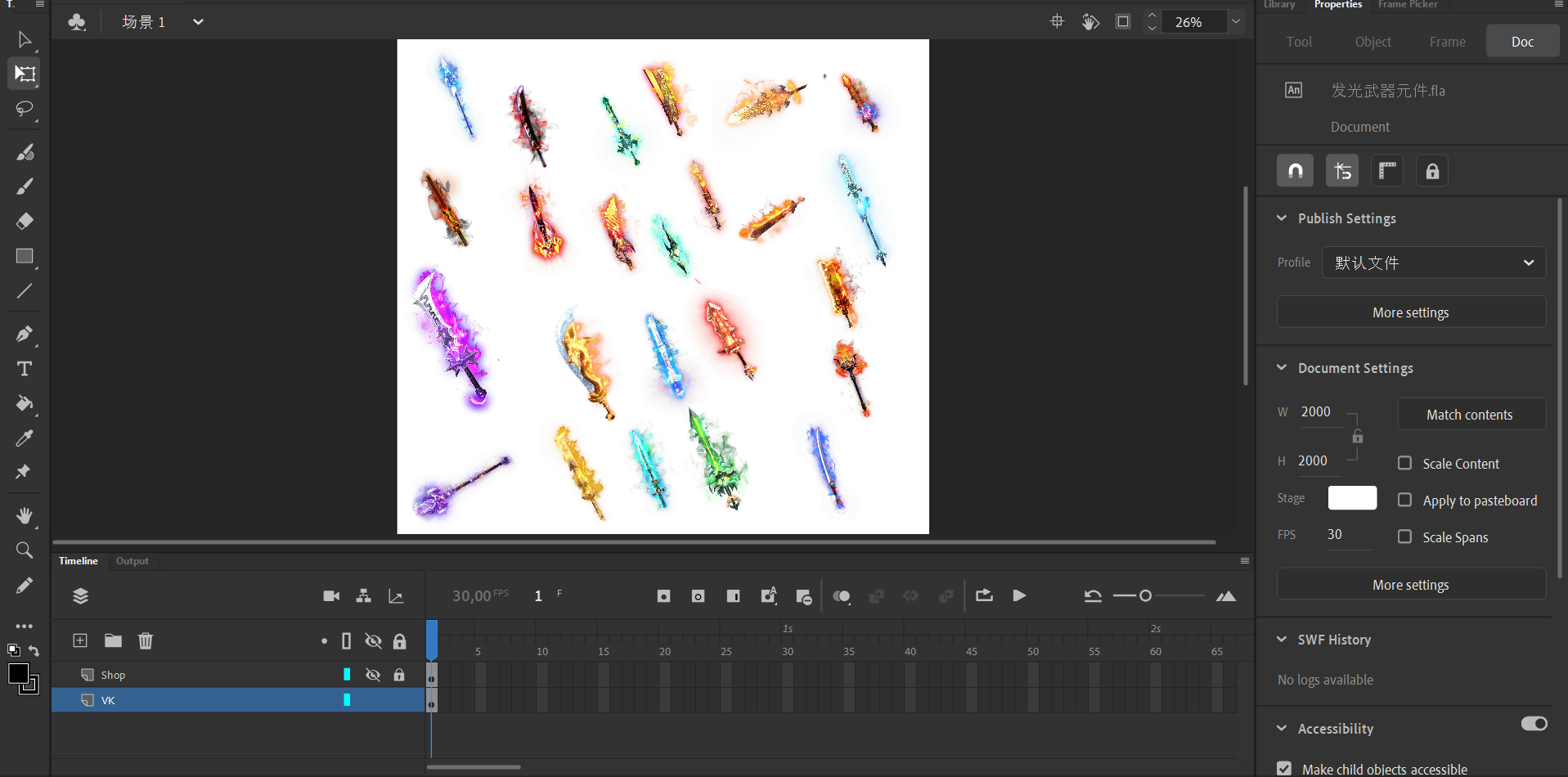Select the Eyedropper tool
The height and width of the screenshot is (777, 1568).
25,438
